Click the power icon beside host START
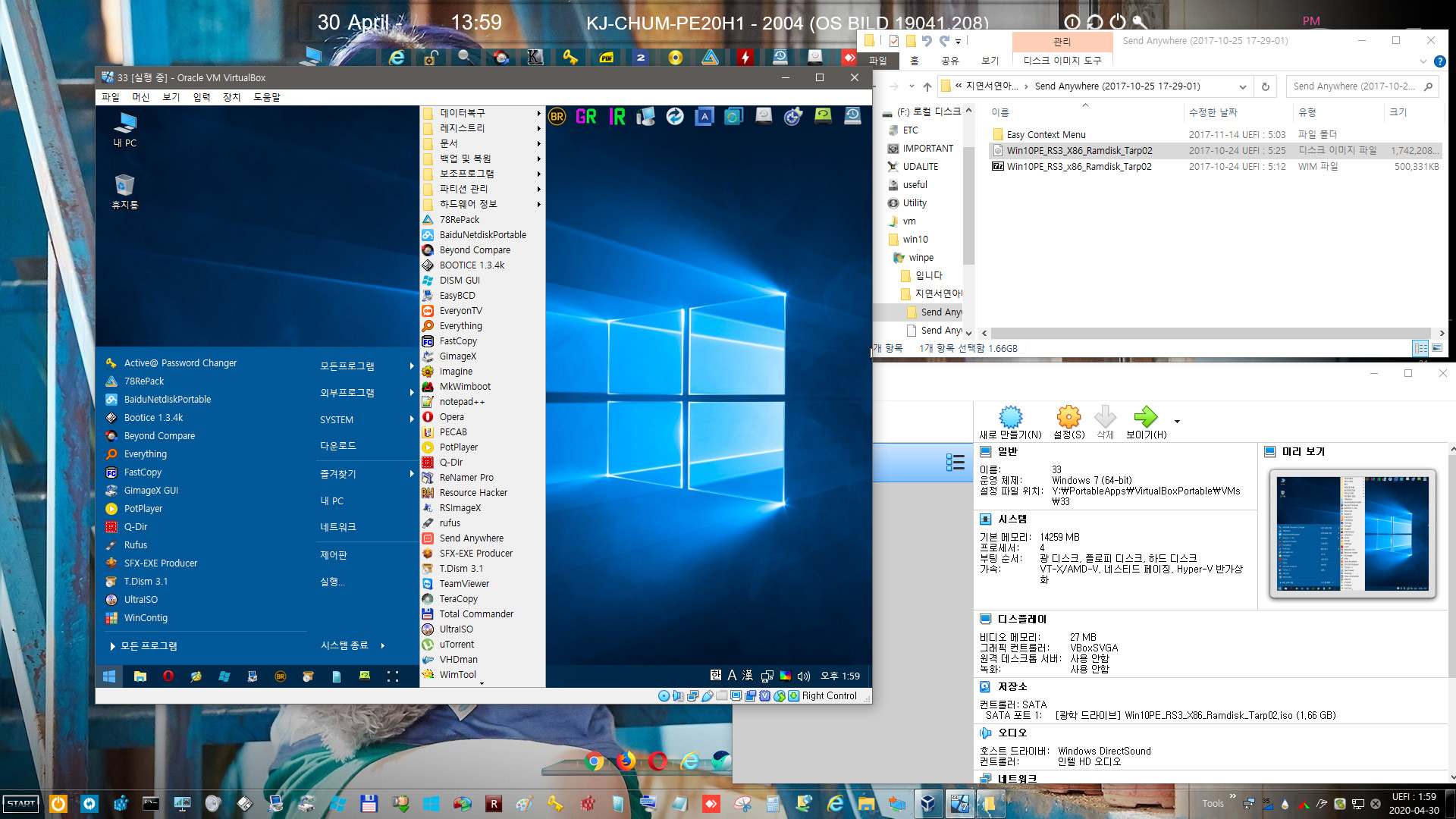Screen dimensions: 1456x819 (58, 803)
